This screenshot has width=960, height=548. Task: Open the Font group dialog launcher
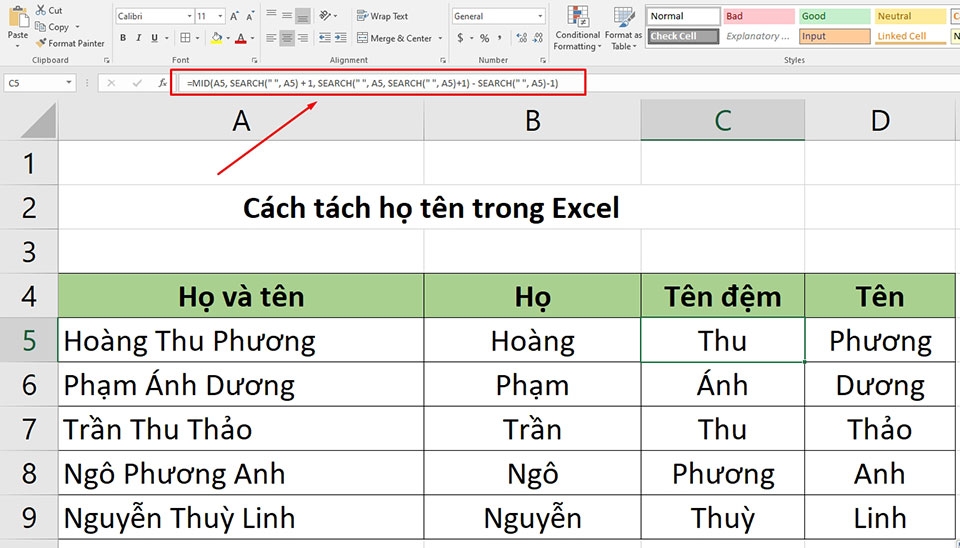(255, 60)
